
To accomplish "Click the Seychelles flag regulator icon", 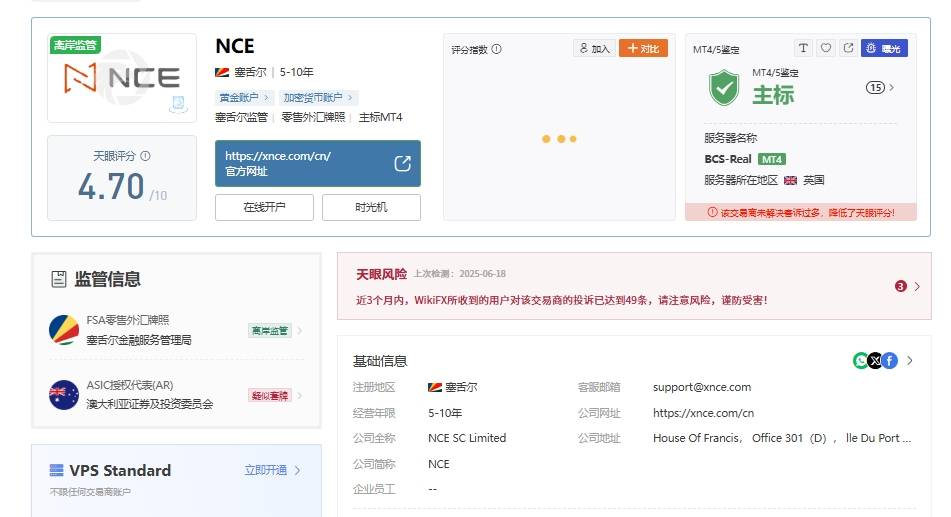I will click(64, 330).
